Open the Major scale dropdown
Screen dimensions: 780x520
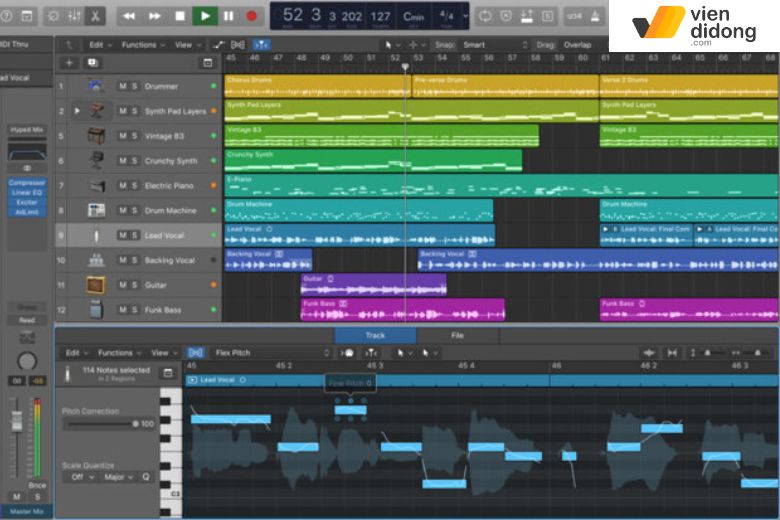click(118, 477)
